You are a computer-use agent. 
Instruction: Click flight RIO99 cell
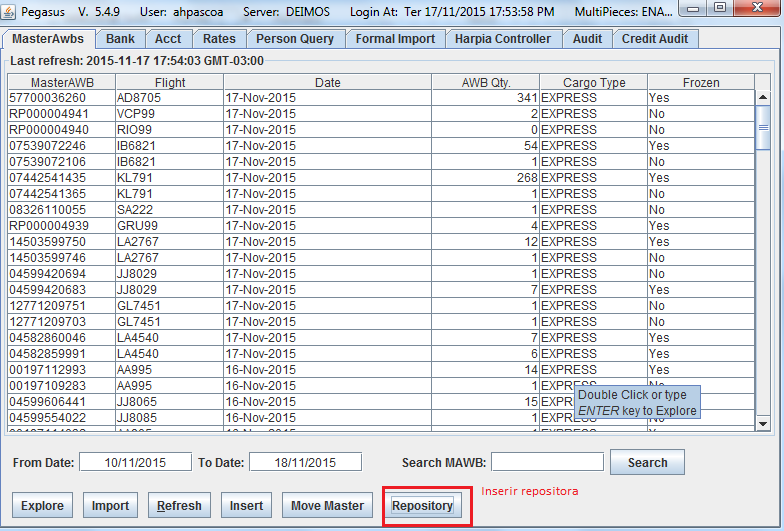coord(170,130)
